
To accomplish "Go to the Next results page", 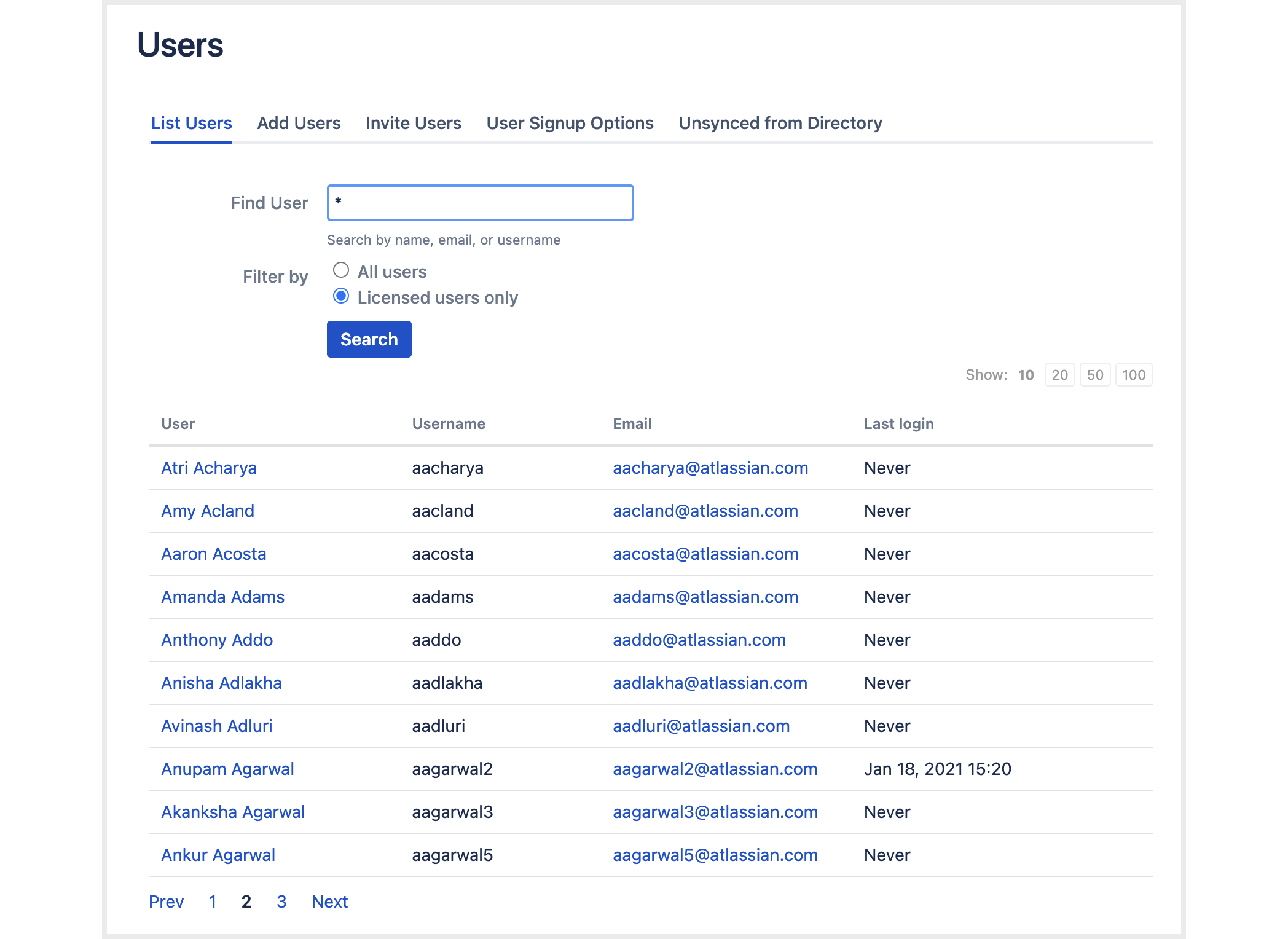I will [x=329, y=902].
